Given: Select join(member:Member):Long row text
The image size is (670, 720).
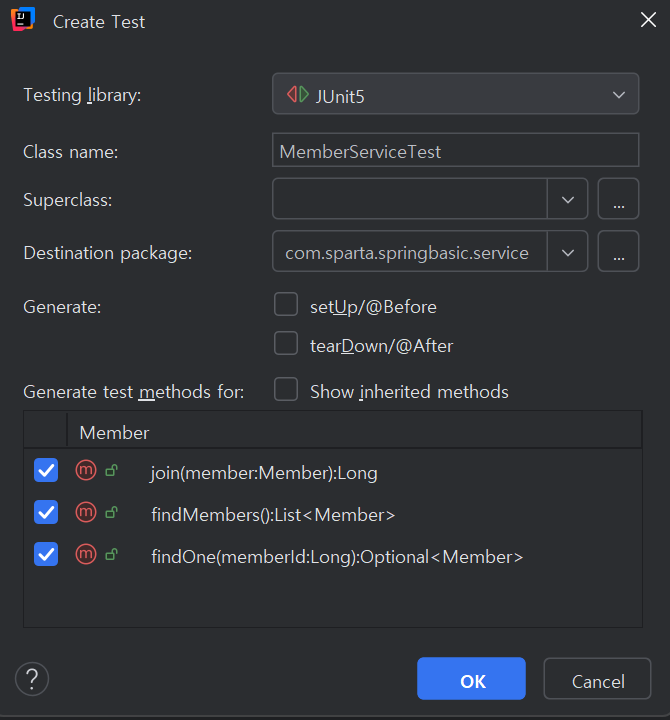Looking at the screenshot, I should (x=264, y=473).
